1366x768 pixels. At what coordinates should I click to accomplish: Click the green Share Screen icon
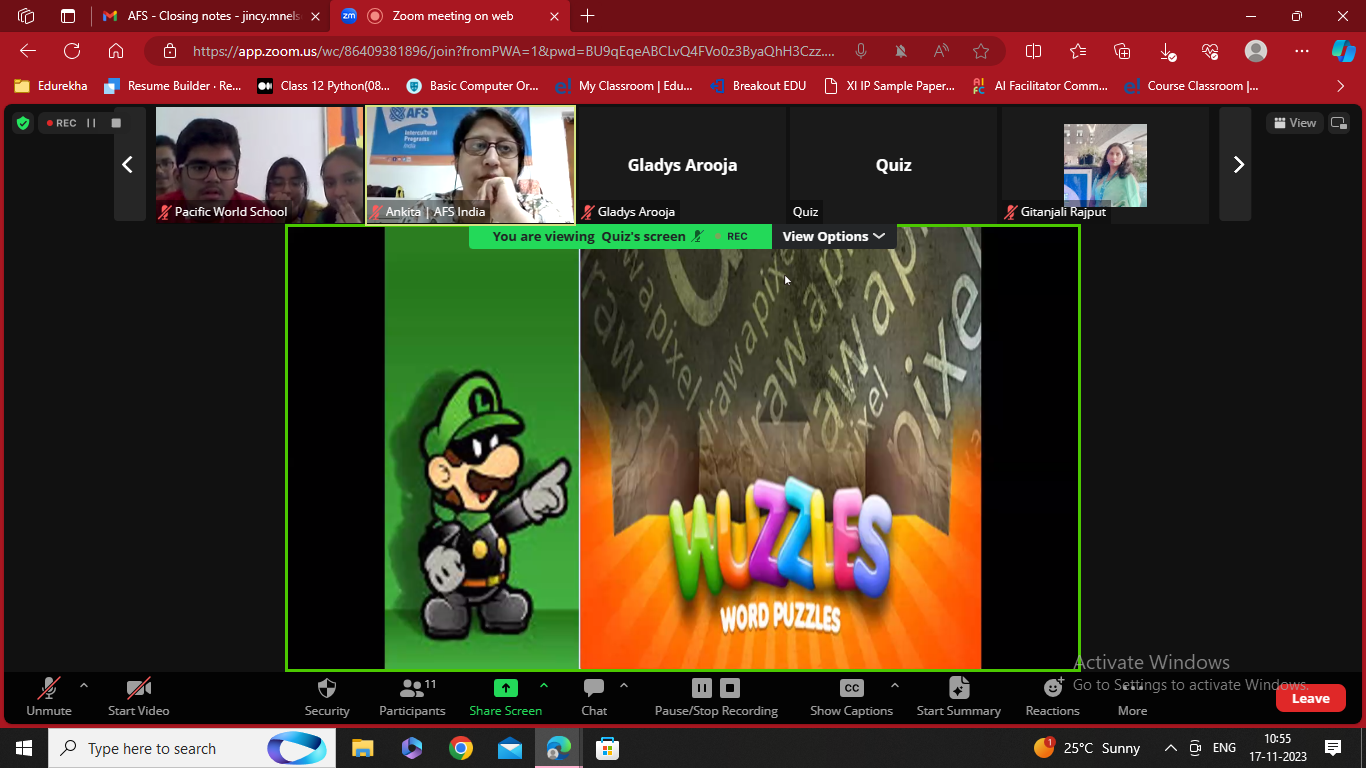click(506, 688)
